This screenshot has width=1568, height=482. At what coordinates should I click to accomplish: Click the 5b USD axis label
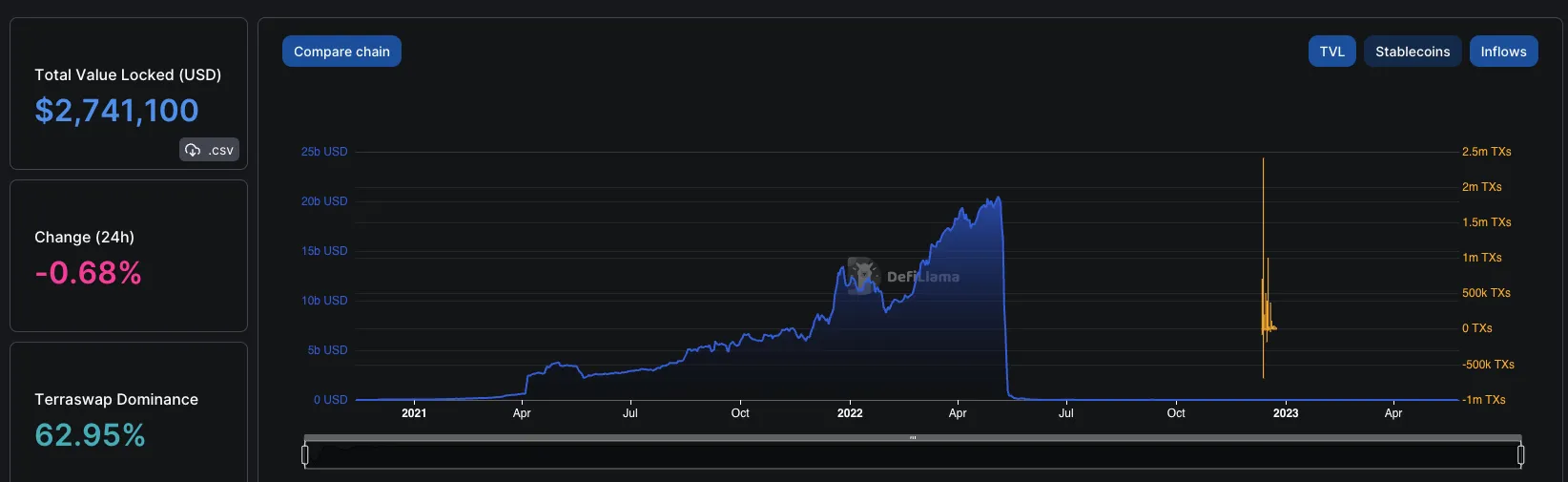pos(327,350)
